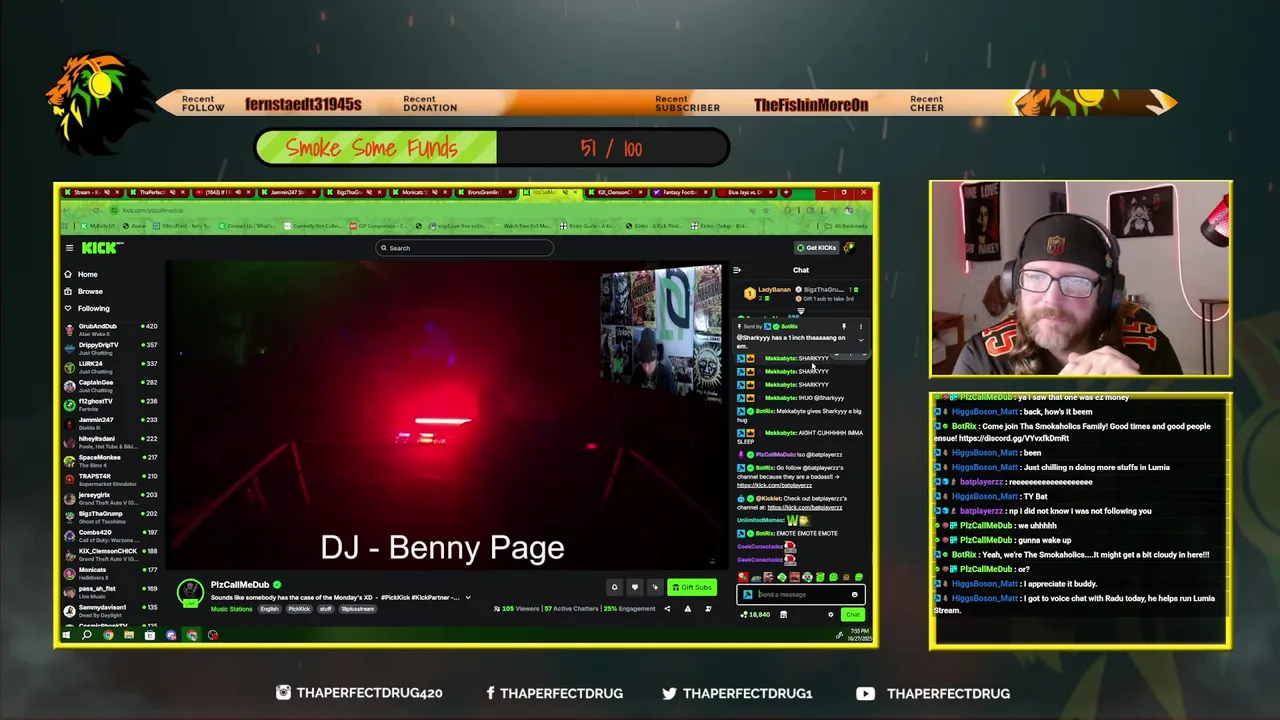
Task: Switch to the Jammin247 browser tab
Action: coord(287,192)
